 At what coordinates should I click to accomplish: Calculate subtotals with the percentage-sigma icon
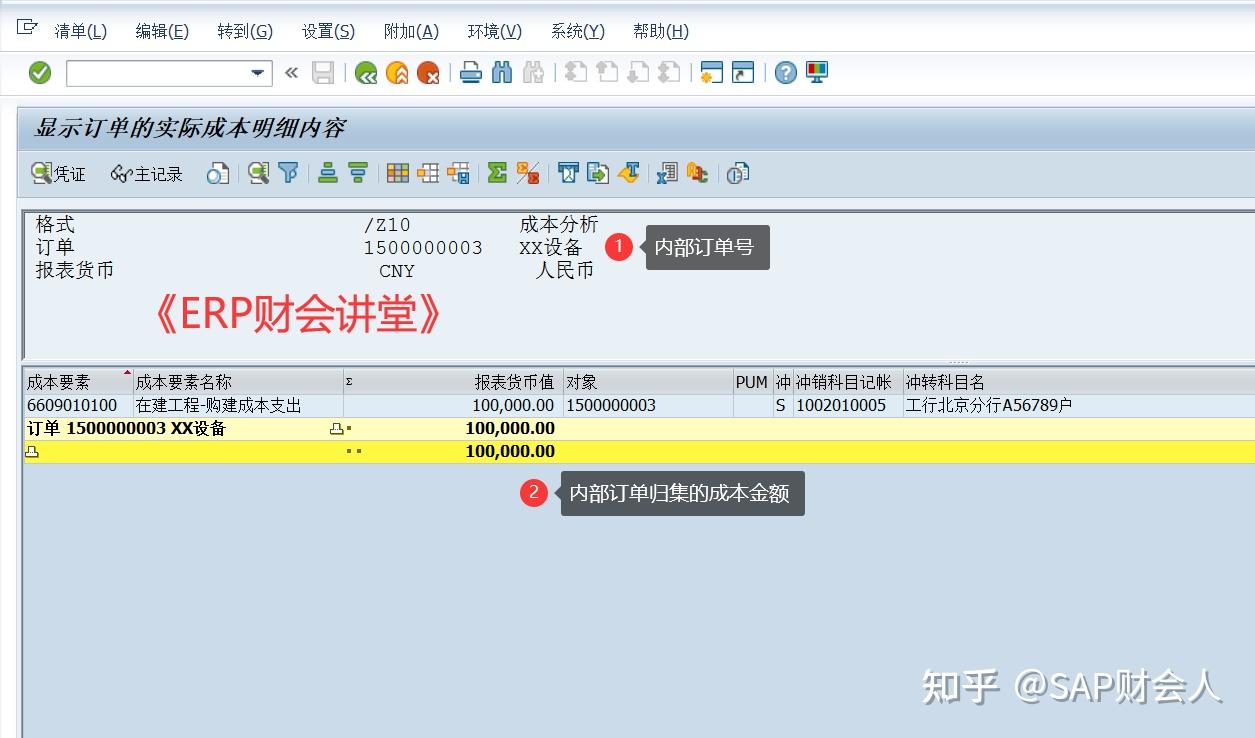528,172
